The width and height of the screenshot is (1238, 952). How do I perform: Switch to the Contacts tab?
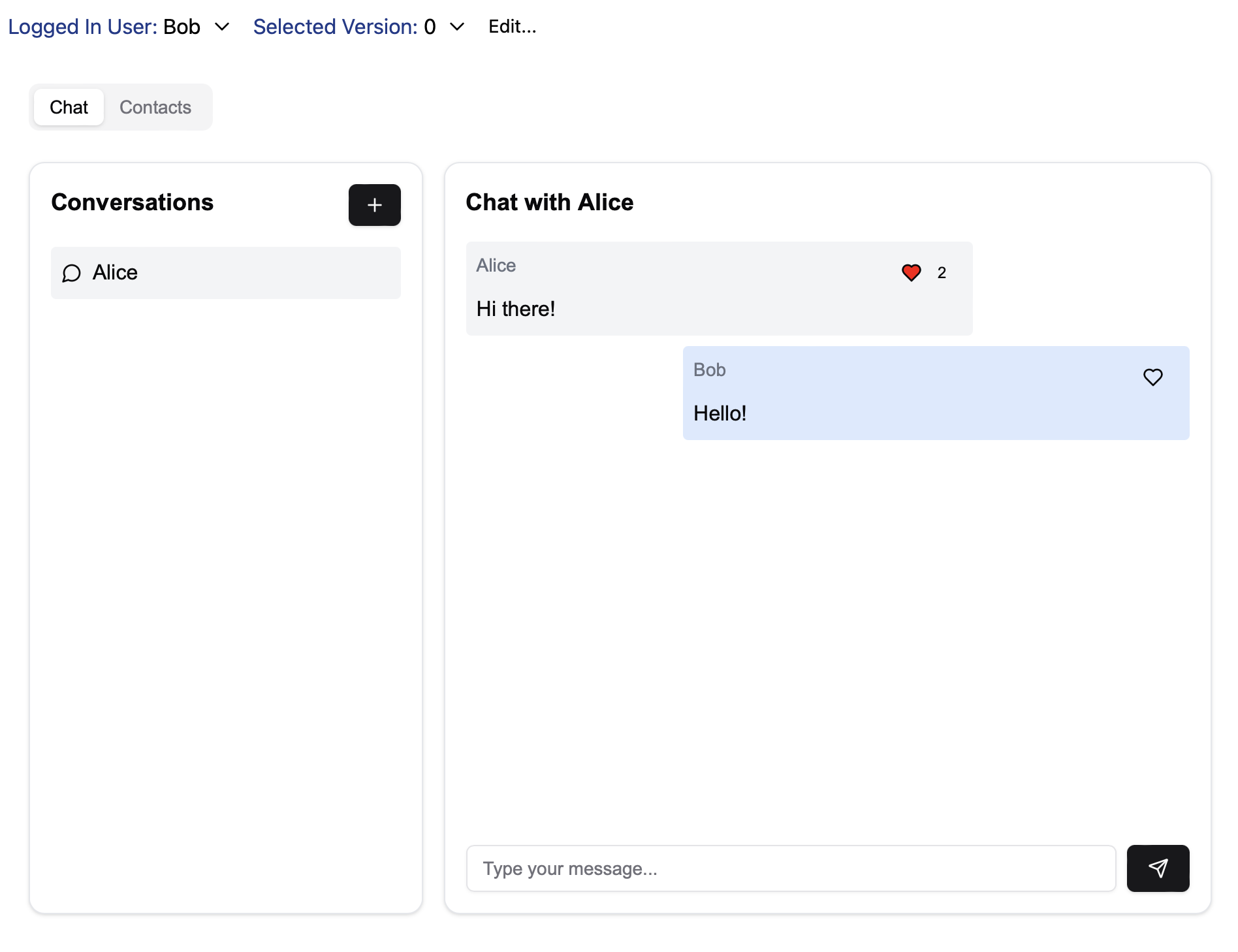pos(155,107)
